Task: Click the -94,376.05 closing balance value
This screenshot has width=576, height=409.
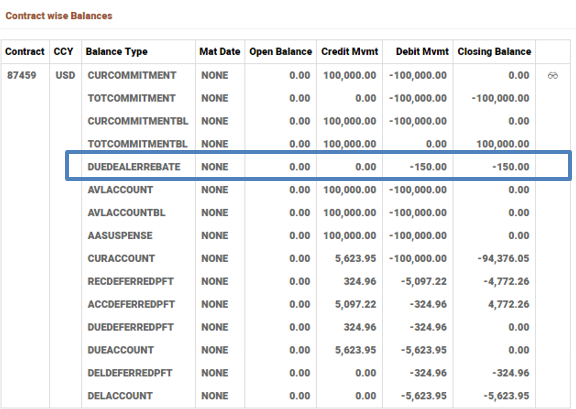Action: [503, 259]
